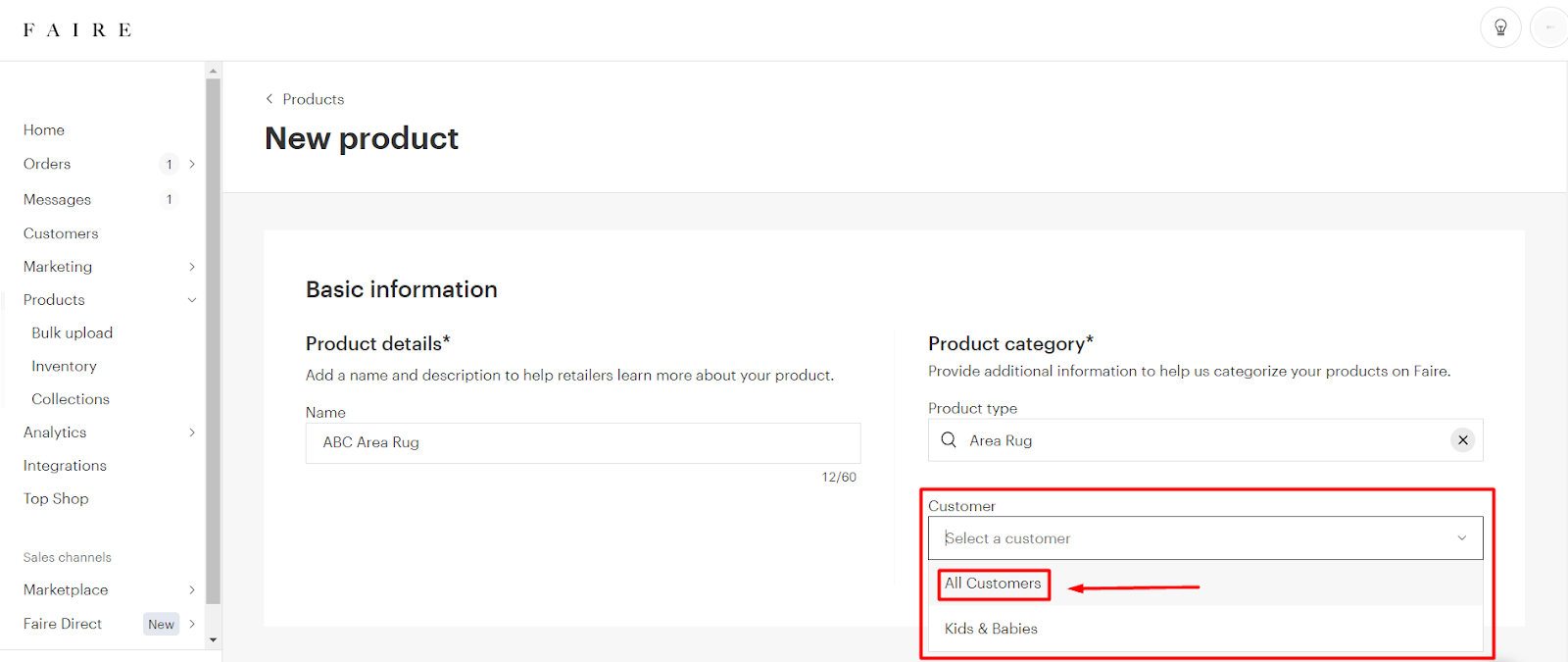1568x662 pixels.
Task: Open the Bulk upload page
Action: [73, 333]
